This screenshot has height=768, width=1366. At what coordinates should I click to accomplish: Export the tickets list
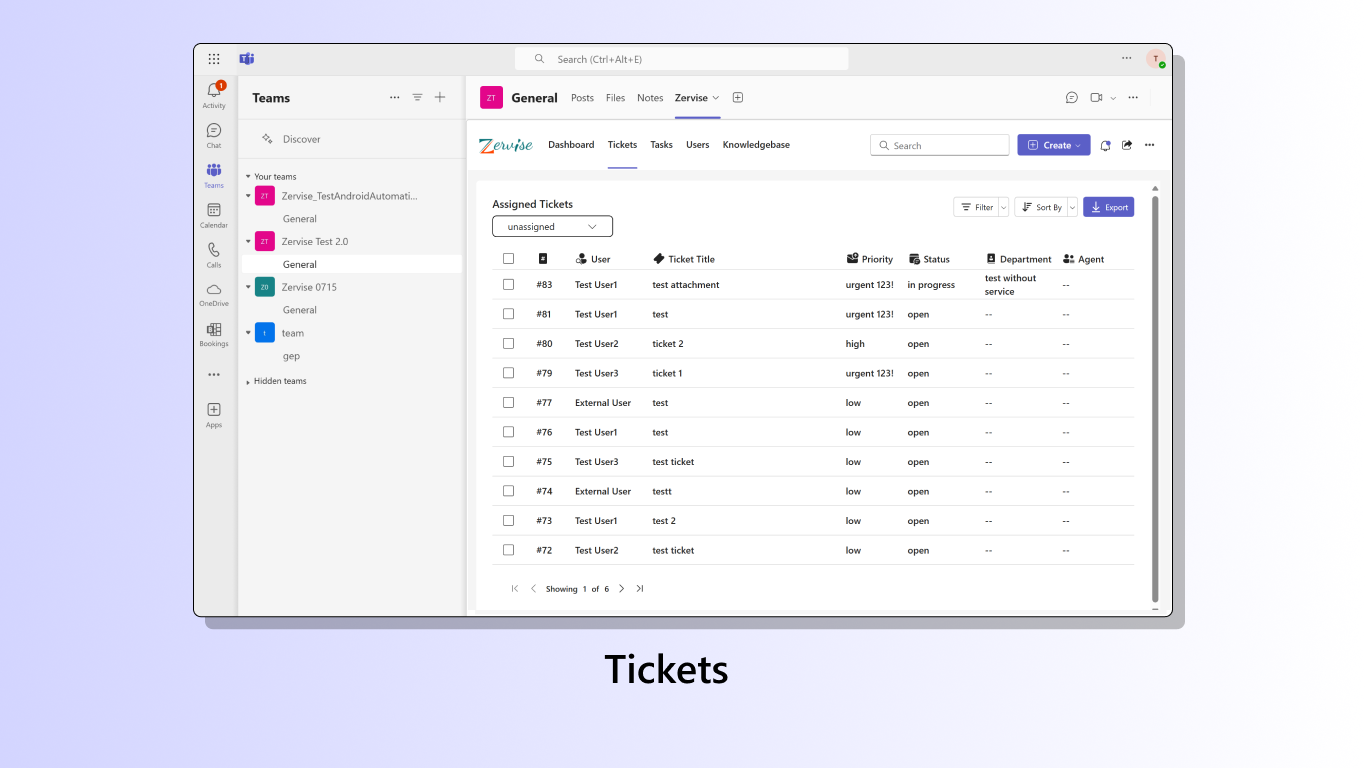coord(1108,207)
